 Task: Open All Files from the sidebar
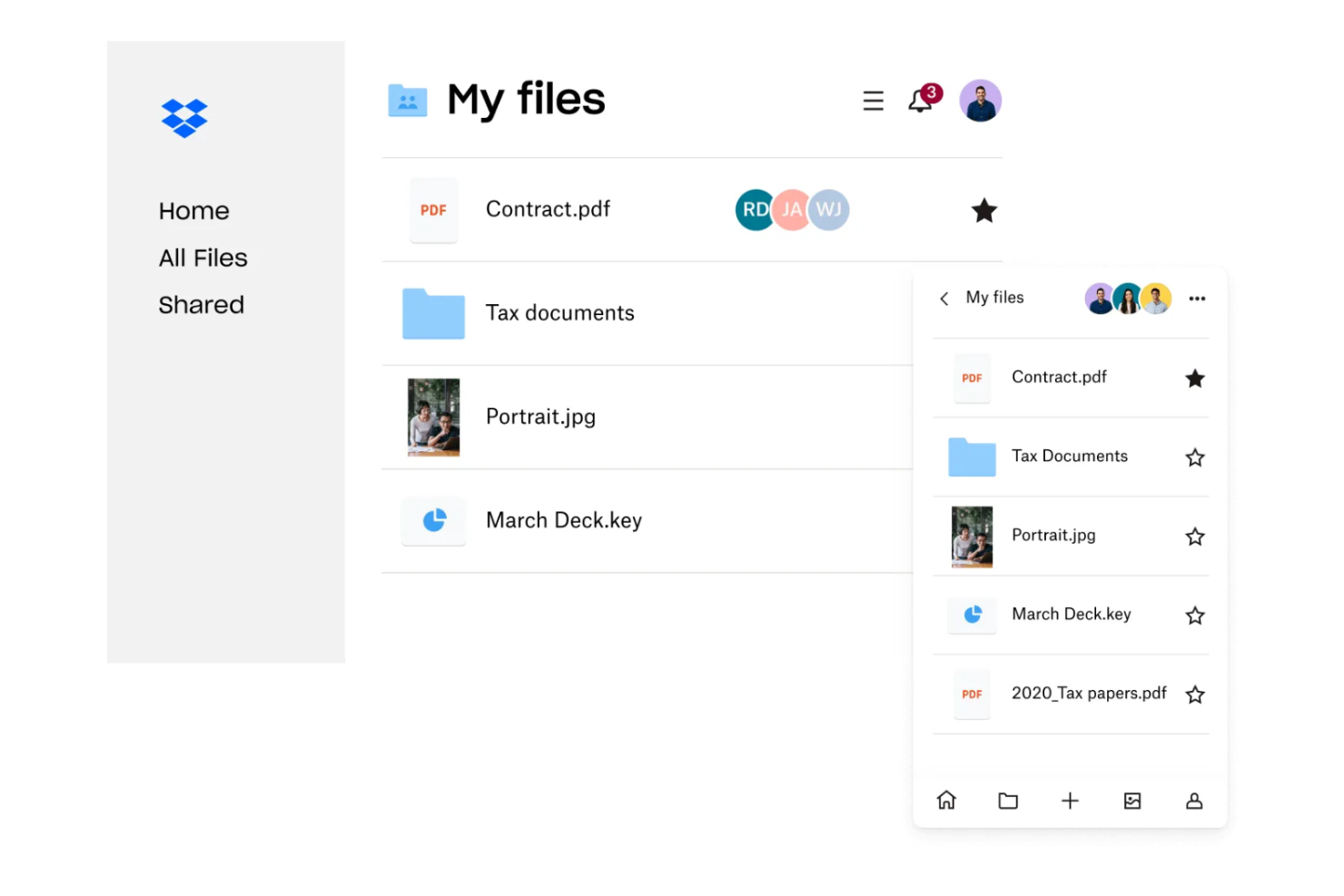[x=203, y=257]
